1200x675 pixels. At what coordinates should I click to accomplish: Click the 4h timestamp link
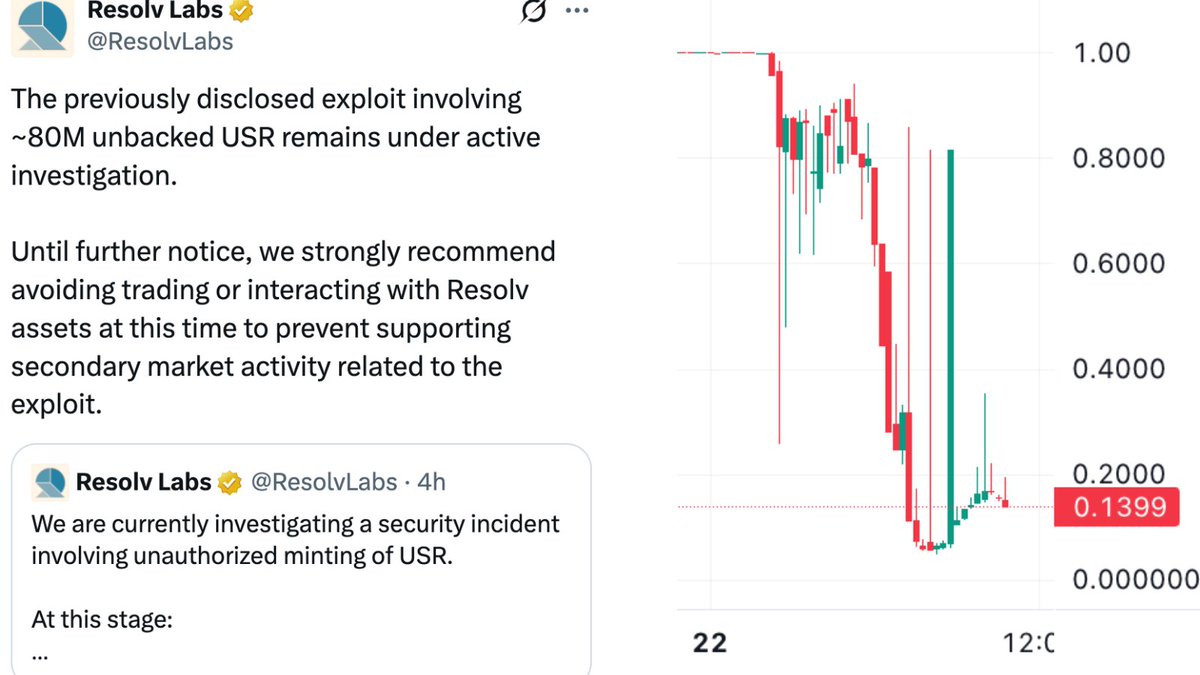click(x=432, y=481)
